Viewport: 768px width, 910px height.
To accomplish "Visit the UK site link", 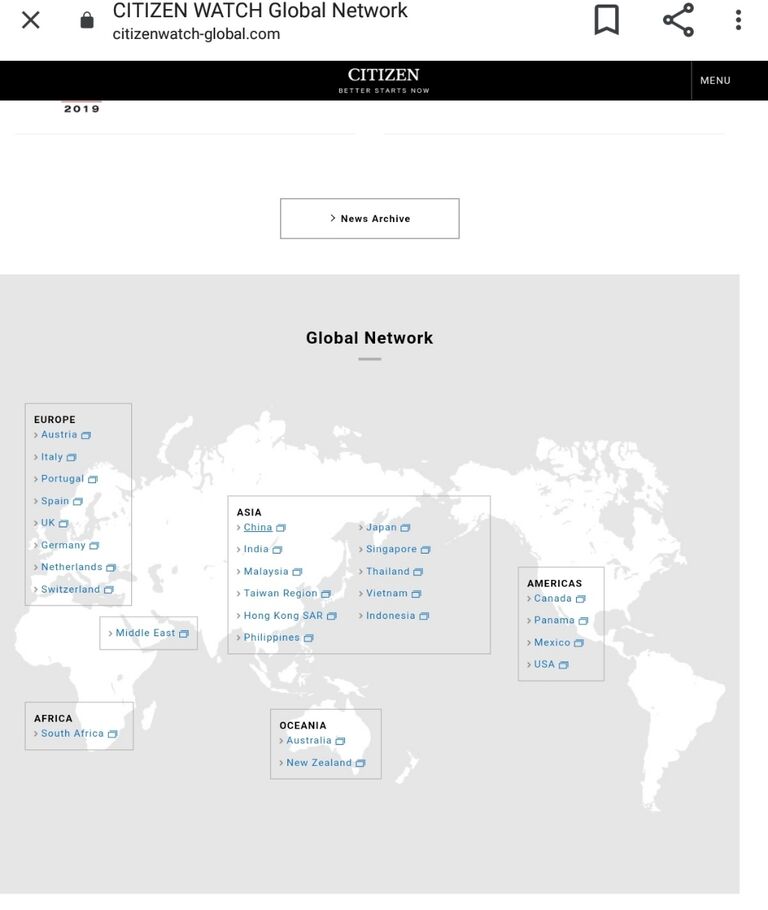I will [x=48, y=523].
